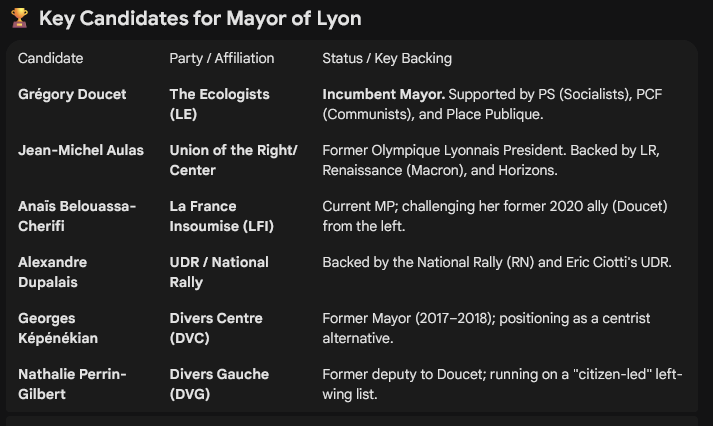
Task: Click the Anaïs Belouassa-Cherifi name cell
Action: click(77, 216)
